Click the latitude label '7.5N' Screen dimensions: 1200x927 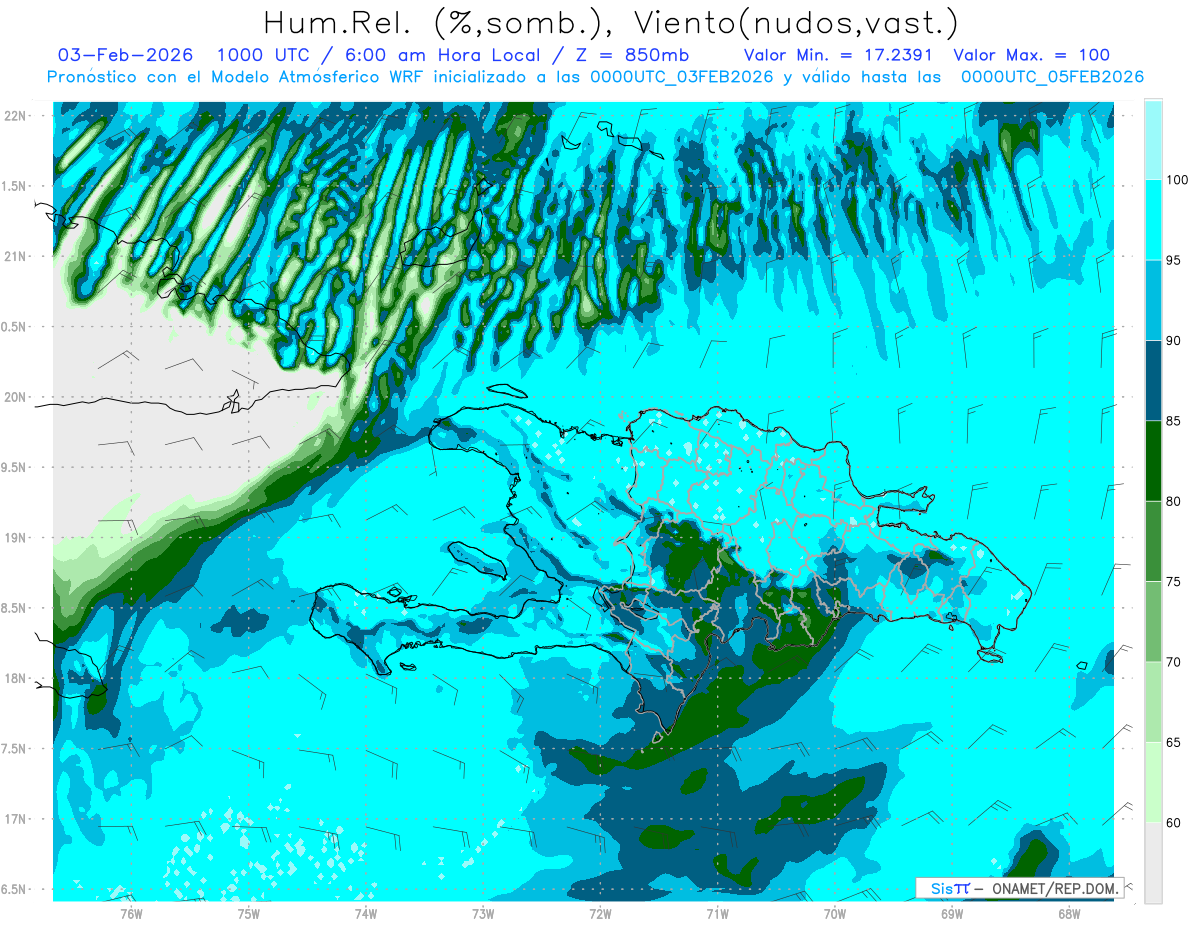pos(15,749)
